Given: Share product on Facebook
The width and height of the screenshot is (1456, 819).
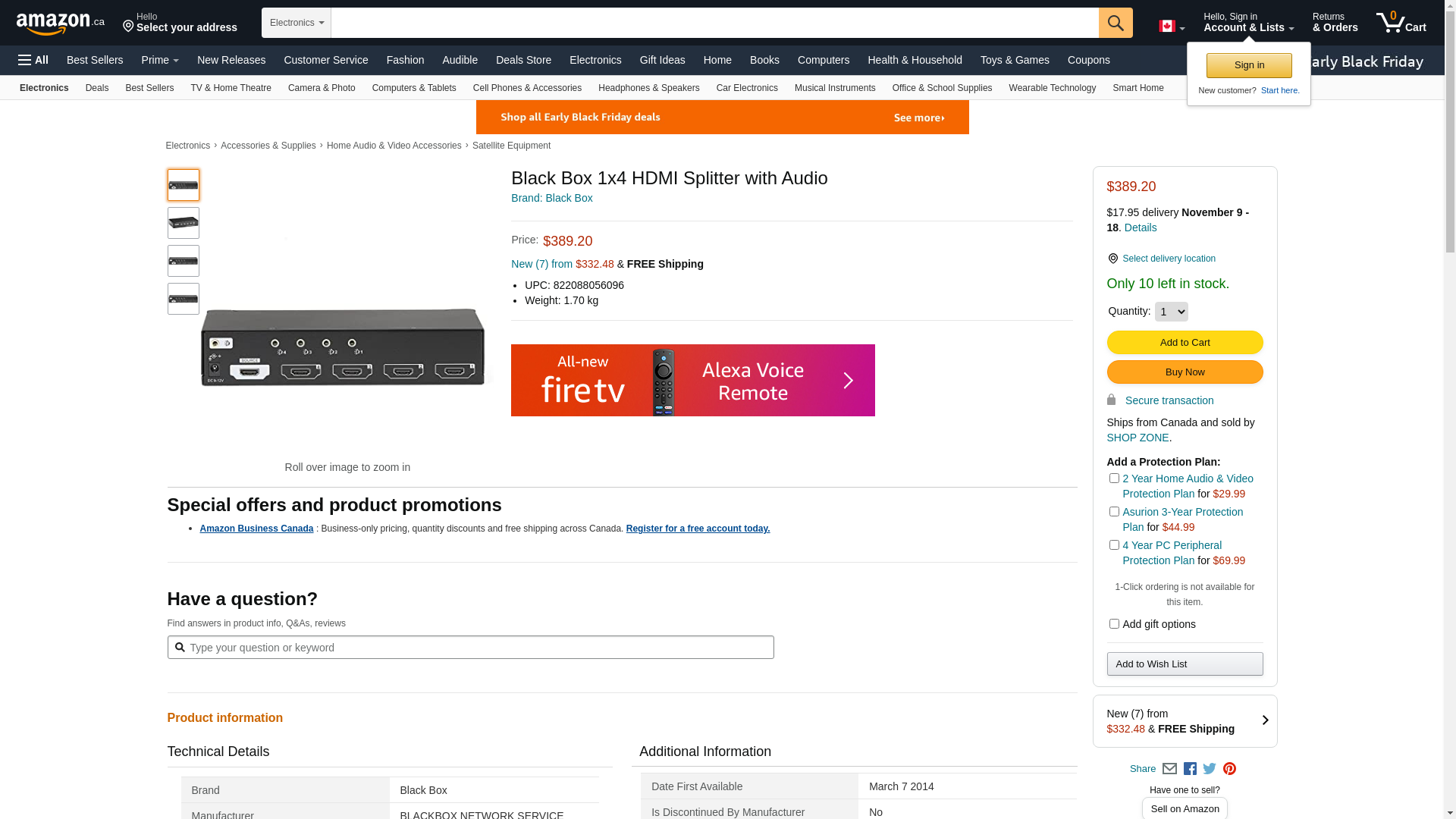Looking at the screenshot, I should click(x=1190, y=769).
